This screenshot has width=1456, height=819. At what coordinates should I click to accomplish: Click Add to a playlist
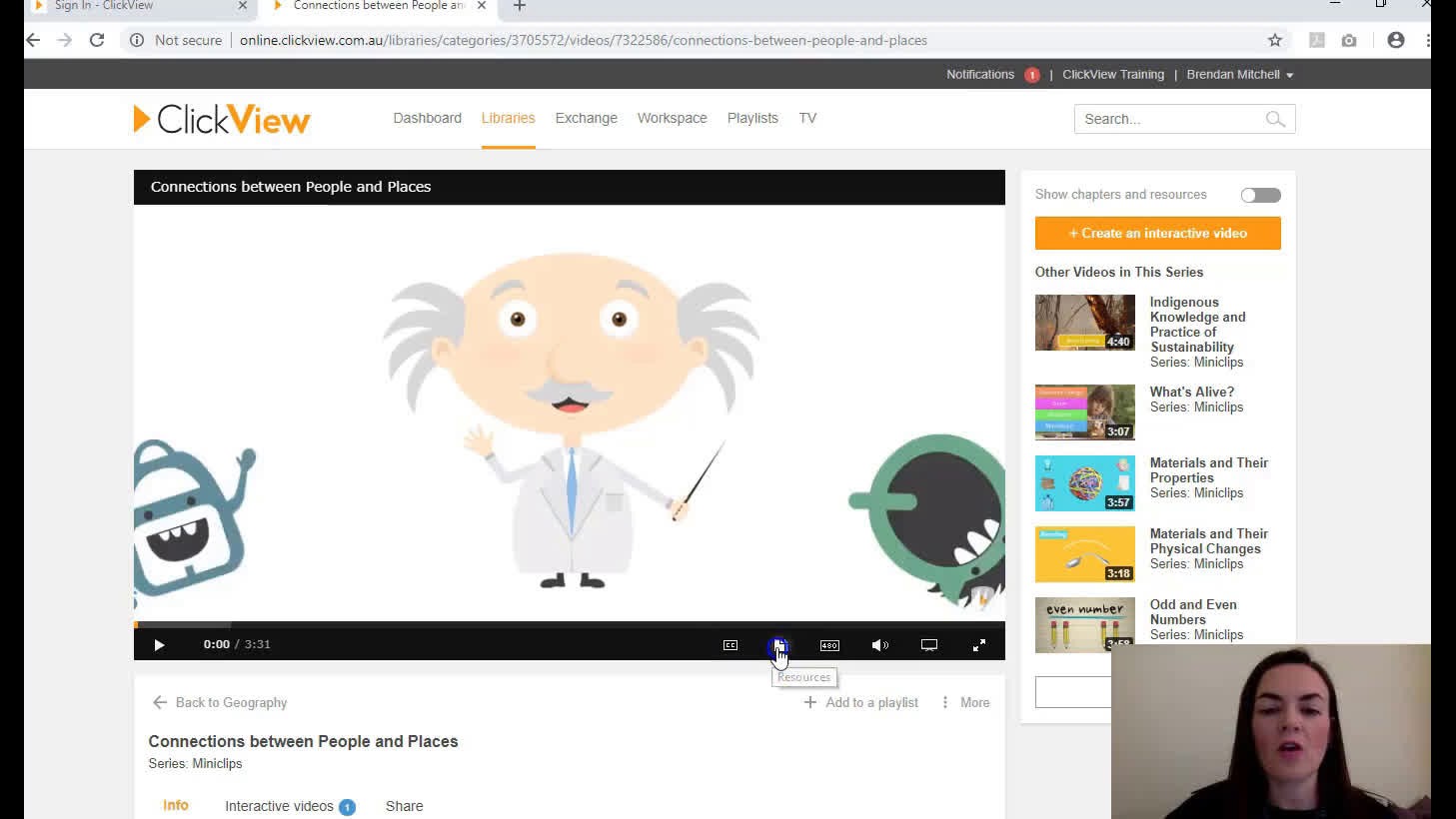861,703
